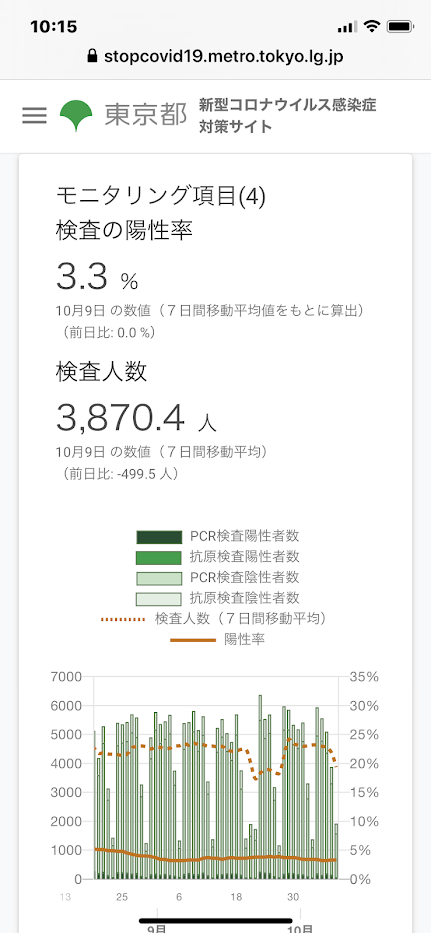Toggle 検査人数（７日間移動平均）dotted line legend
The image size is (431, 933).
pos(214,619)
